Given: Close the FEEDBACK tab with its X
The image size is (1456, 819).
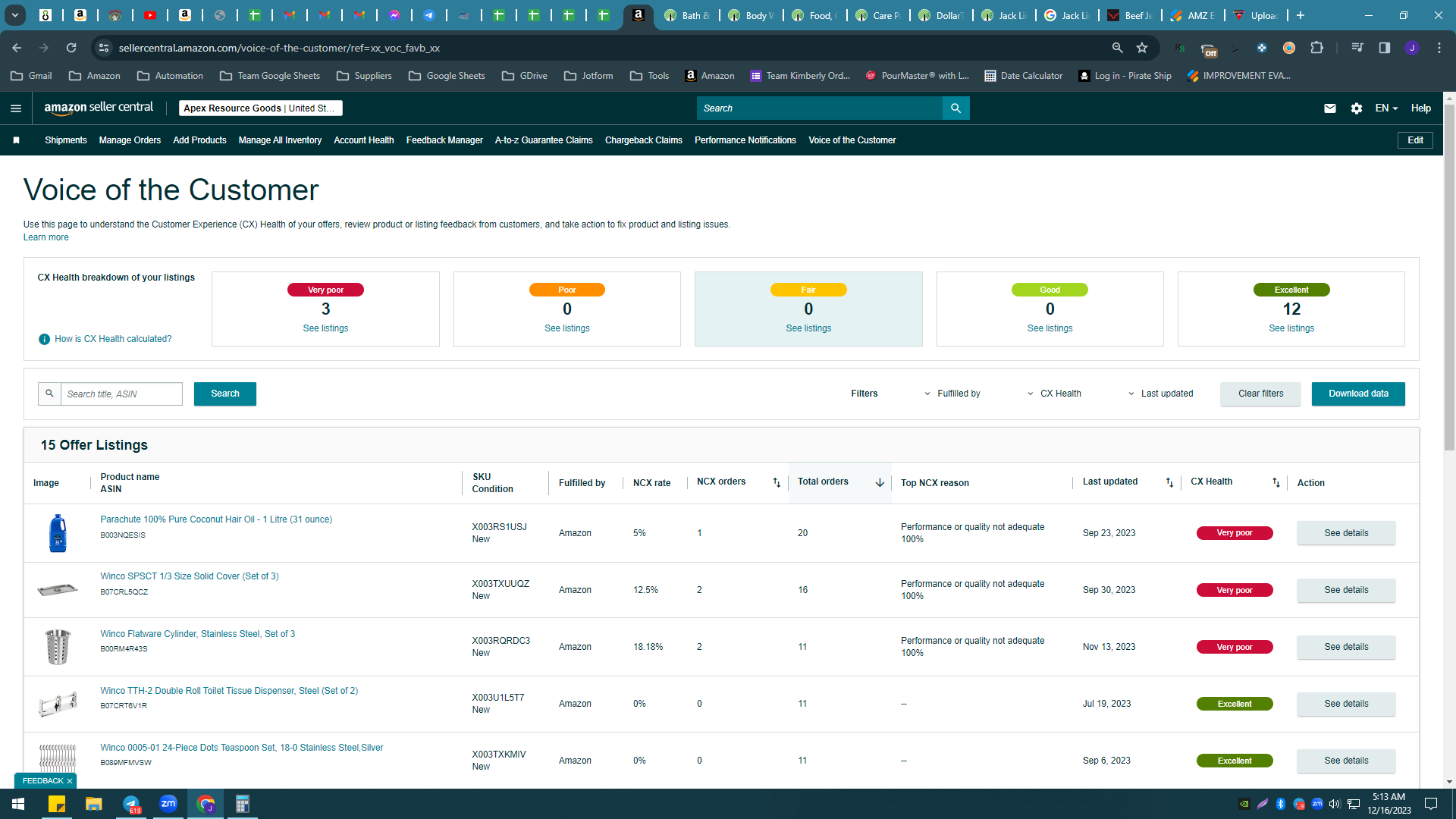Looking at the screenshot, I should click(x=70, y=781).
